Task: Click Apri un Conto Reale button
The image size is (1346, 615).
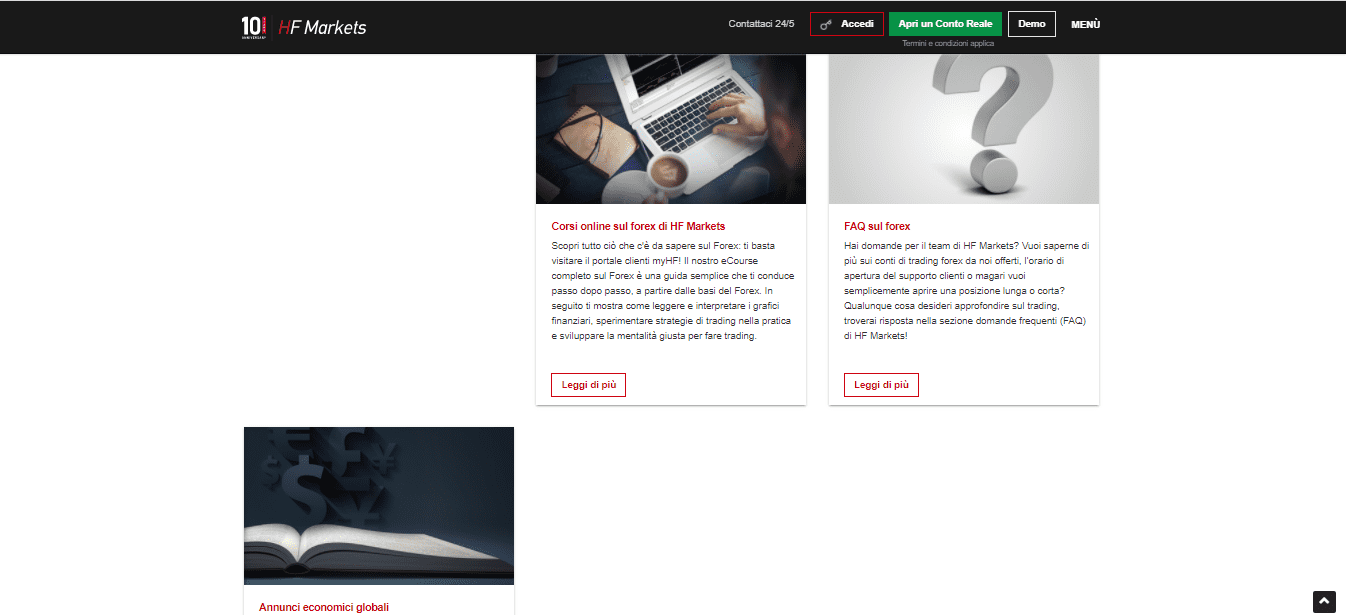Action: 945,24
